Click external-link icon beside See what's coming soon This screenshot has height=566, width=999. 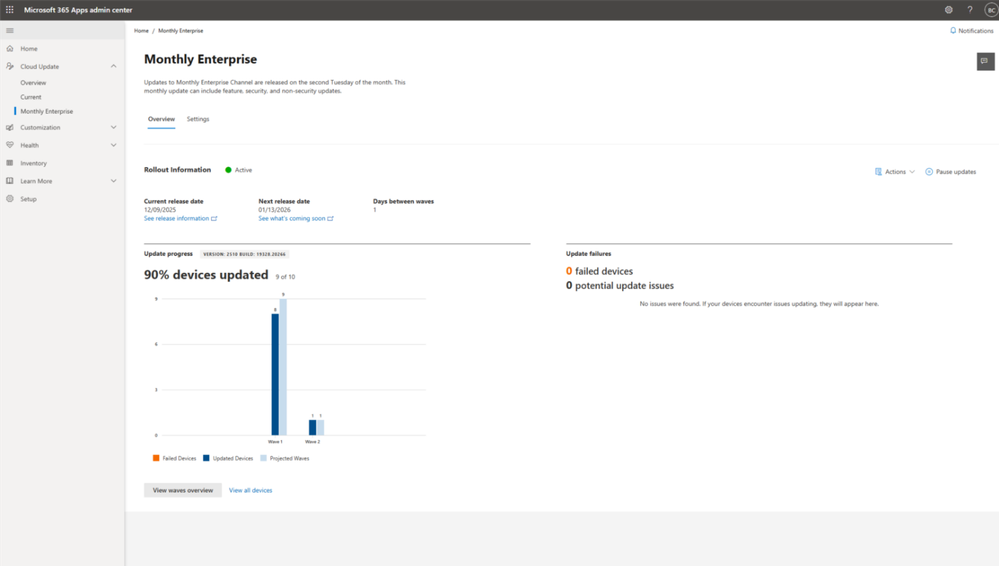tap(330, 219)
